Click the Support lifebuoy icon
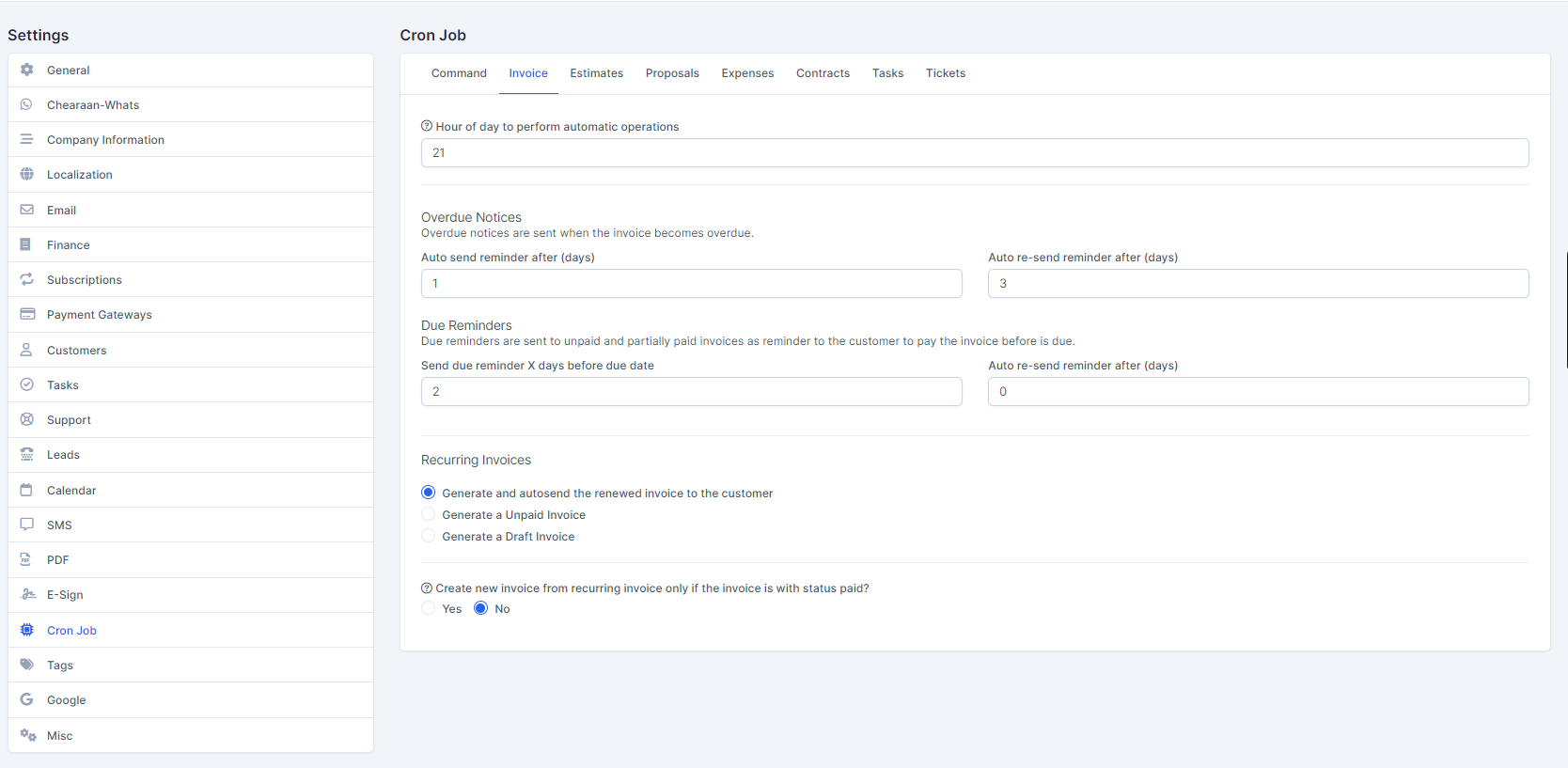This screenshot has height=768, width=1568. 26,419
